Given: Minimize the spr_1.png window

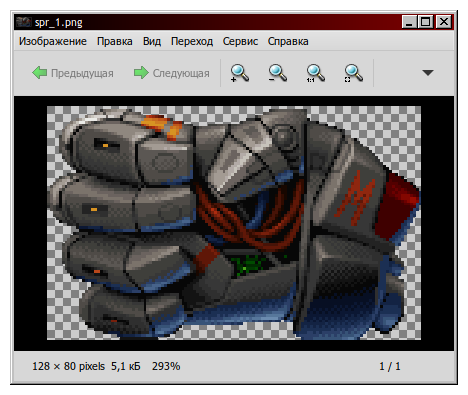Looking at the screenshot, I should click(x=409, y=22).
